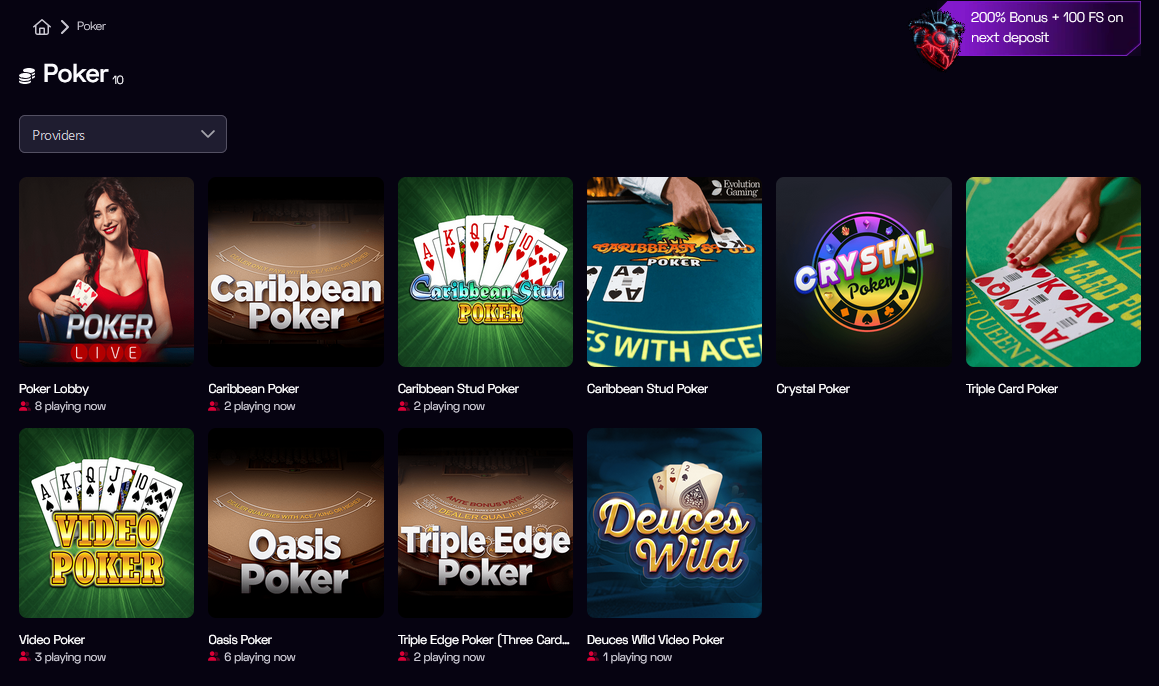
Task: Open the Providers dropdown
Action: point(123,134)
